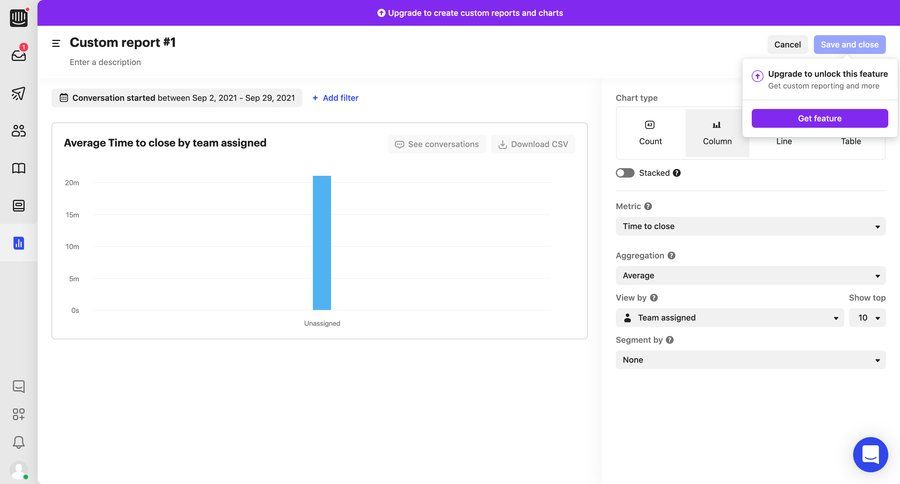Screen dimensions: 900x484
Task: Open the Segment by None dropdown
Action: coord(750,360)
